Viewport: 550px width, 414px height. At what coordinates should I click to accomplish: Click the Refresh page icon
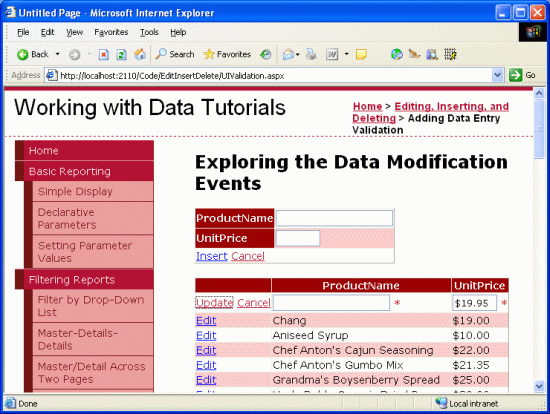point(121,54)
